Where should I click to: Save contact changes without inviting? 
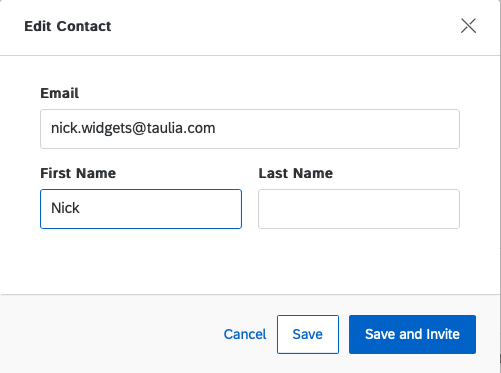point(308,334)
